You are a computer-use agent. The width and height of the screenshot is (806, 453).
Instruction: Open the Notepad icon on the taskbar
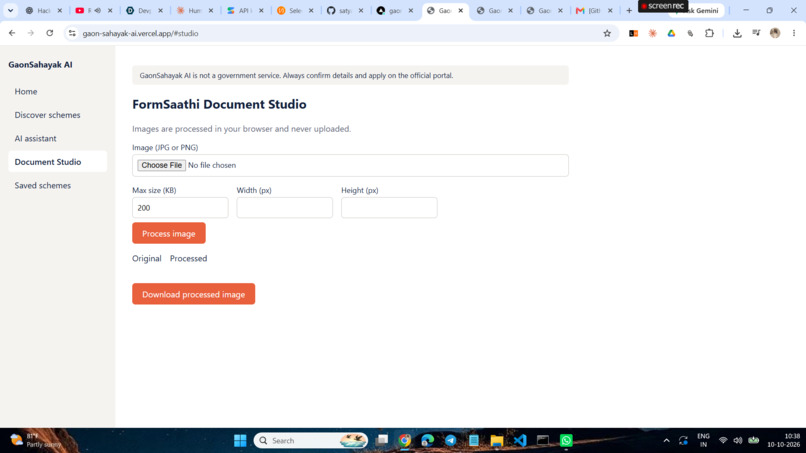(474, 441)
